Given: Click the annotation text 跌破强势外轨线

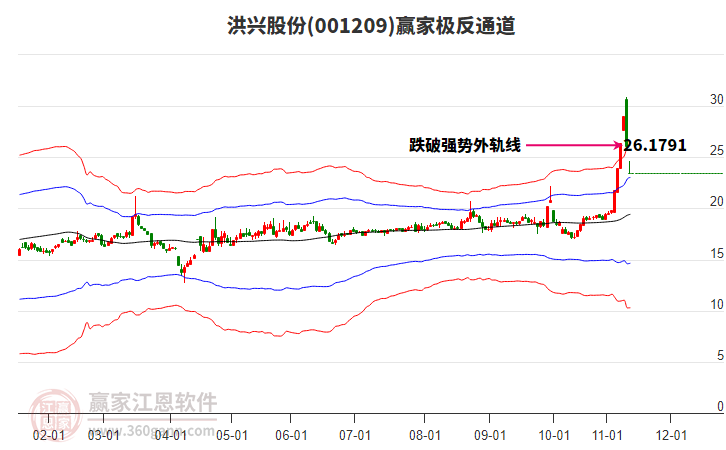Looking at the screenshot, I should pos(465,145).
